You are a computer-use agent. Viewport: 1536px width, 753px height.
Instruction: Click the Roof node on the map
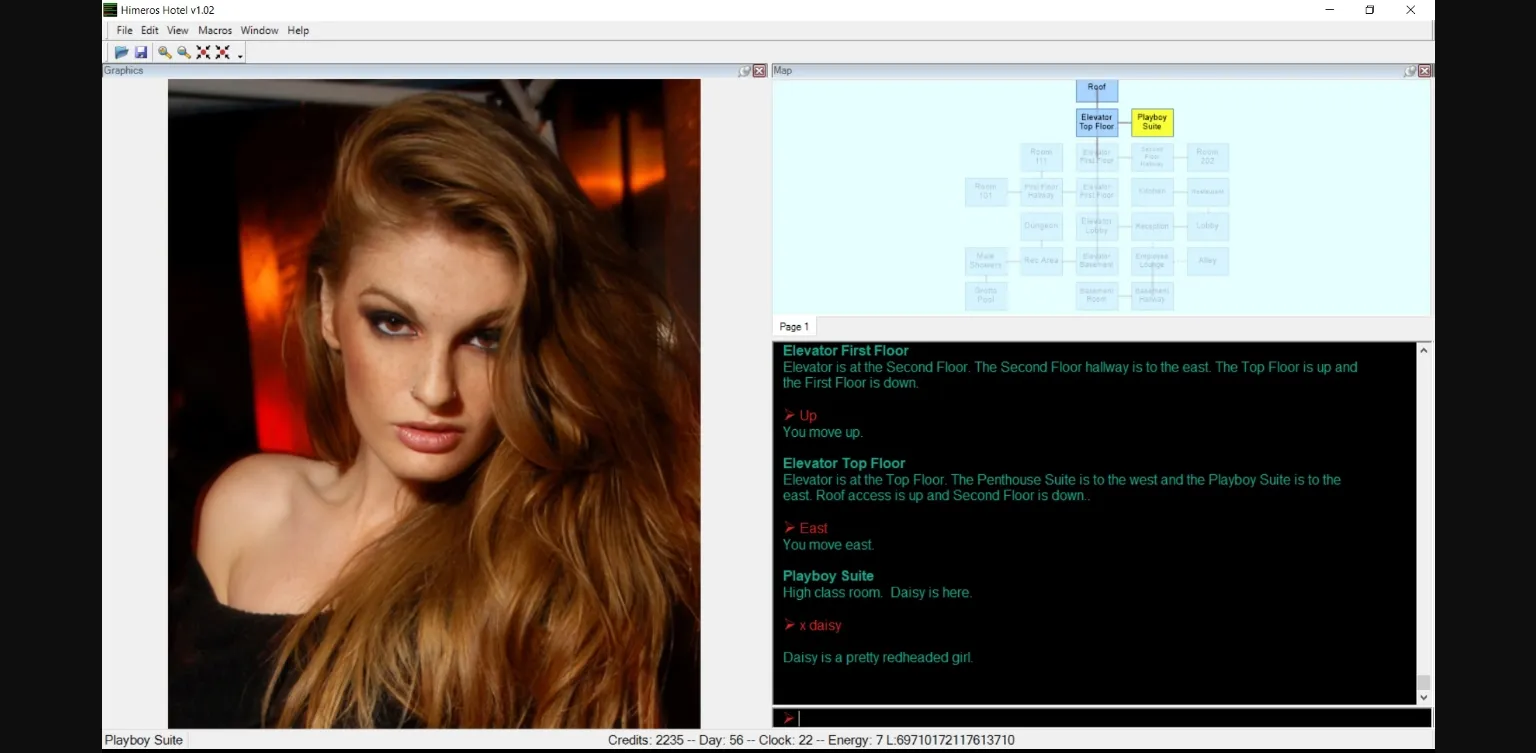1097,89
